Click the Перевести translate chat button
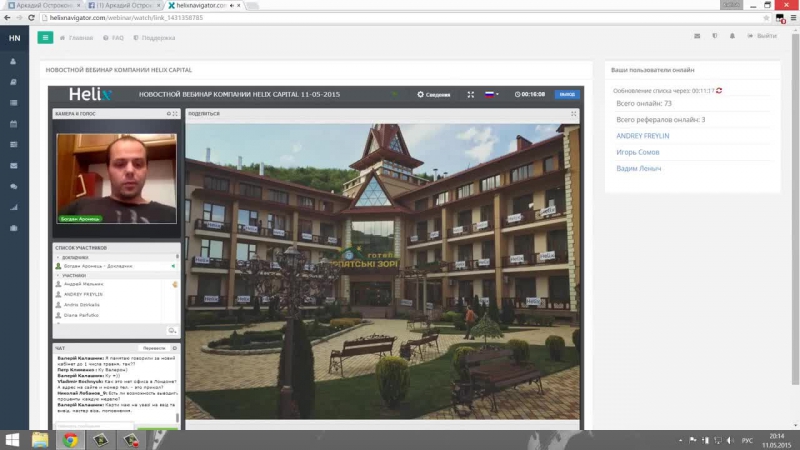 [154, 348]
